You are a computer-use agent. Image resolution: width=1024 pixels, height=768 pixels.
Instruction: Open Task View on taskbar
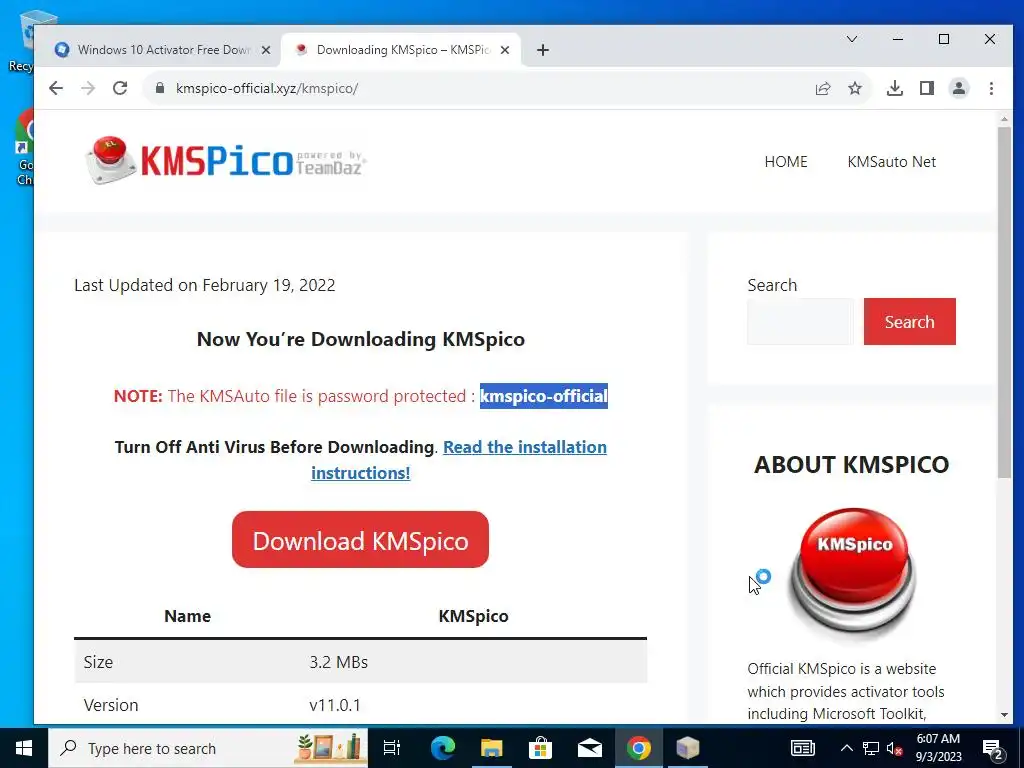tap(392, 748)
